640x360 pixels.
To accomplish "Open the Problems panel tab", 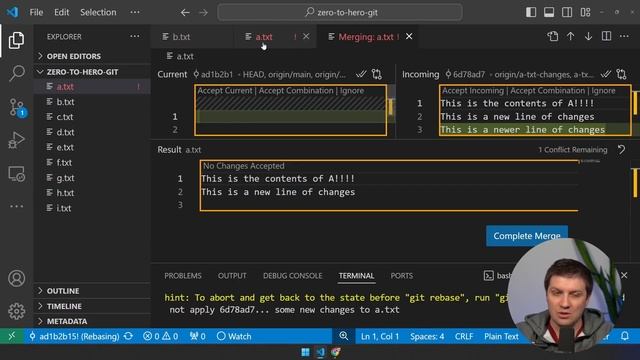I will (183, 276).
